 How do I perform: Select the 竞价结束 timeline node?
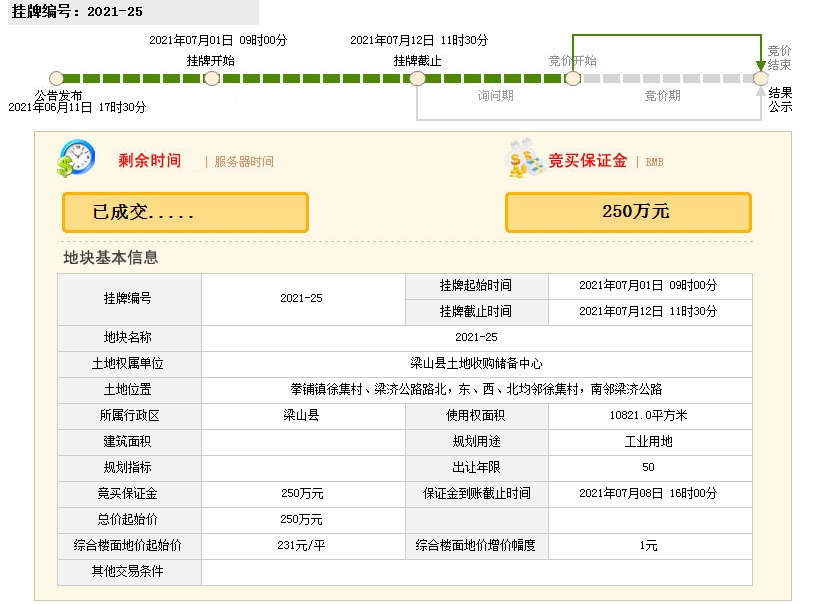click(x=761, y=79)
